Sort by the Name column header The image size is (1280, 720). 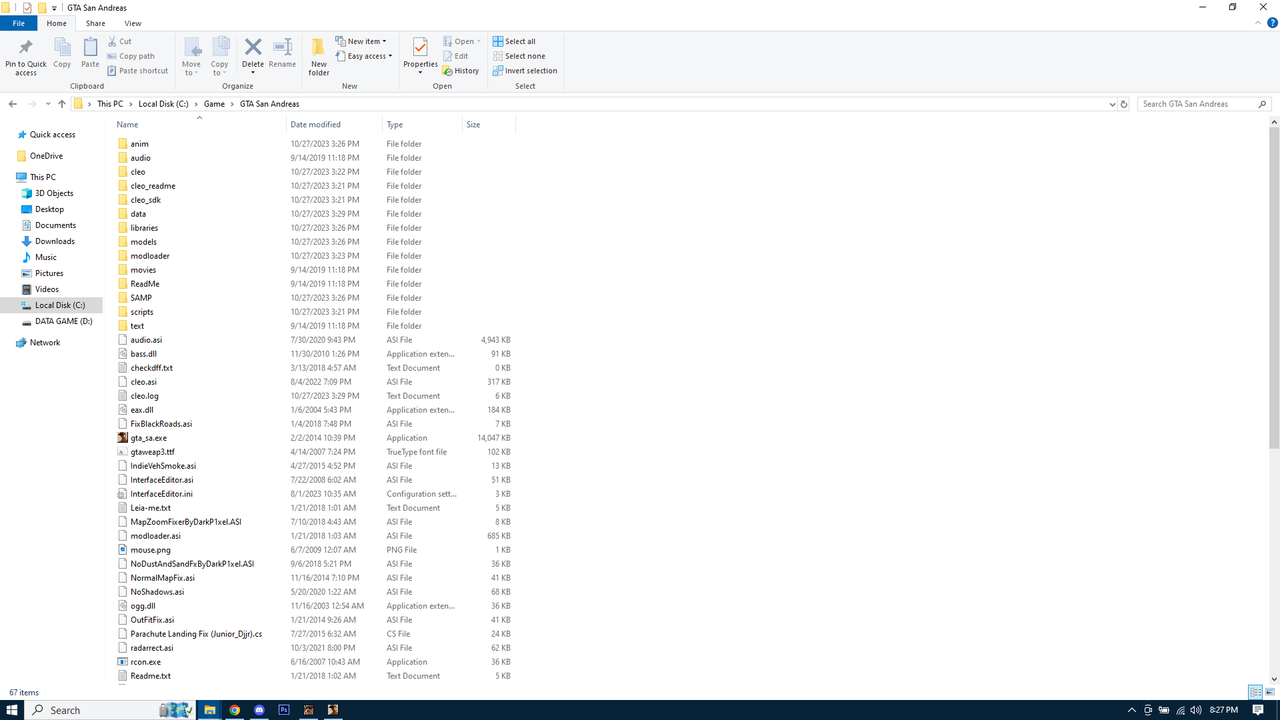tap(198, 125)
